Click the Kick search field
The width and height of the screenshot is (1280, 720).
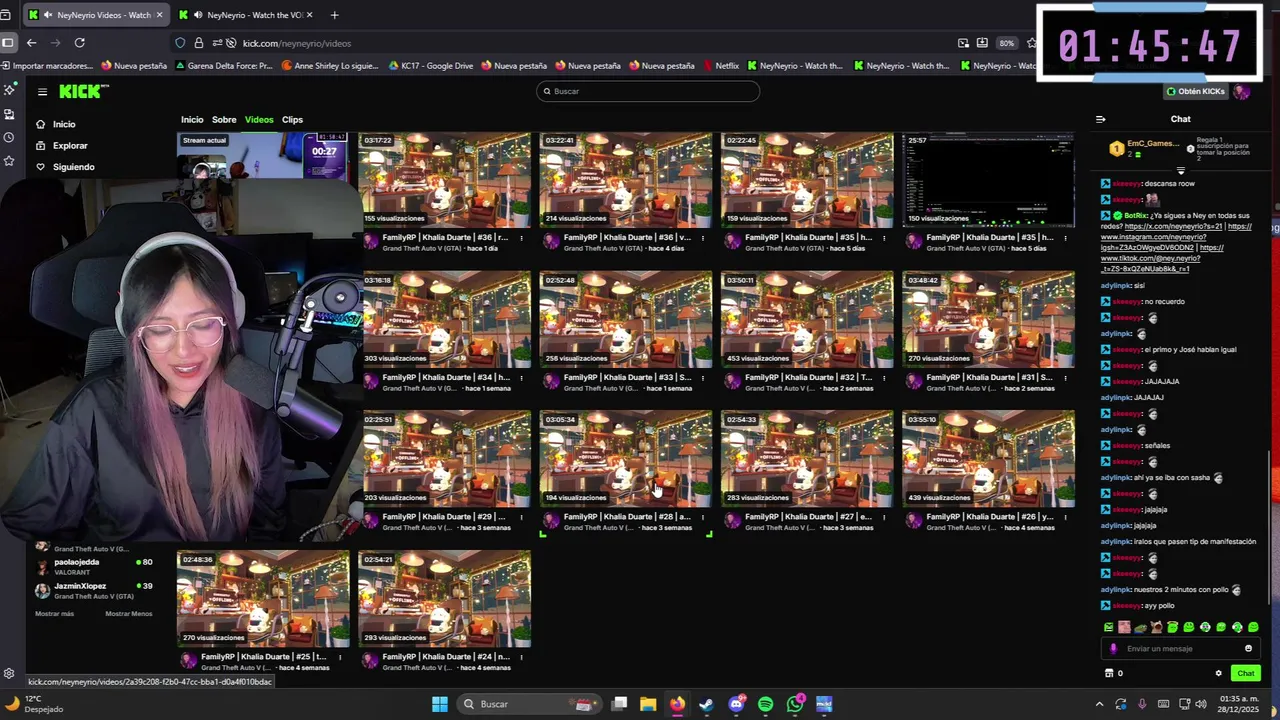point(648,91)
